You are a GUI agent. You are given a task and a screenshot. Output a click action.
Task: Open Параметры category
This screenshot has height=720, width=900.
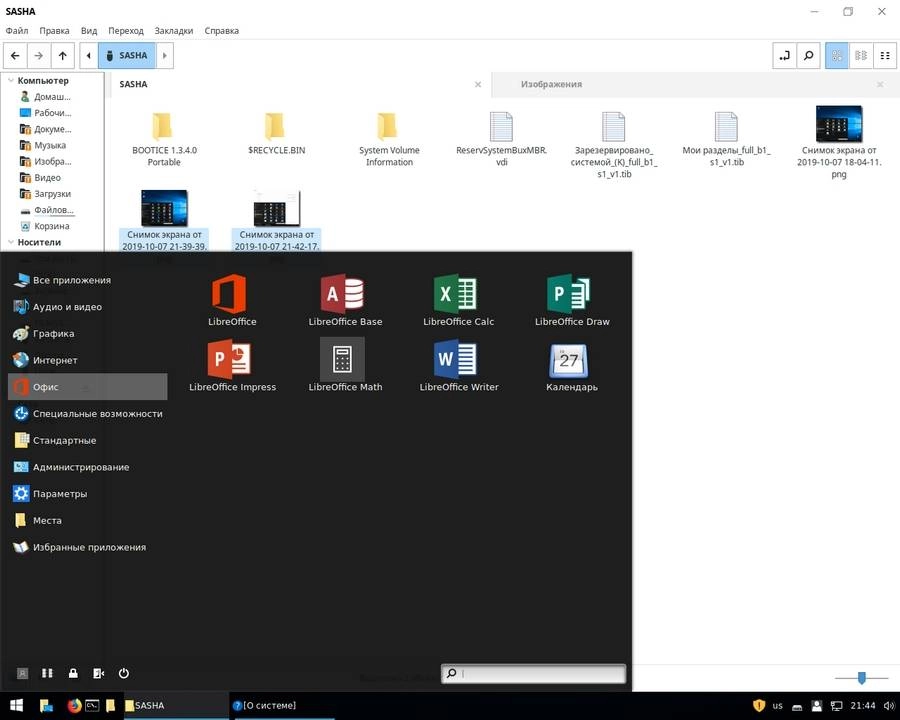click(x=88, y=494)
